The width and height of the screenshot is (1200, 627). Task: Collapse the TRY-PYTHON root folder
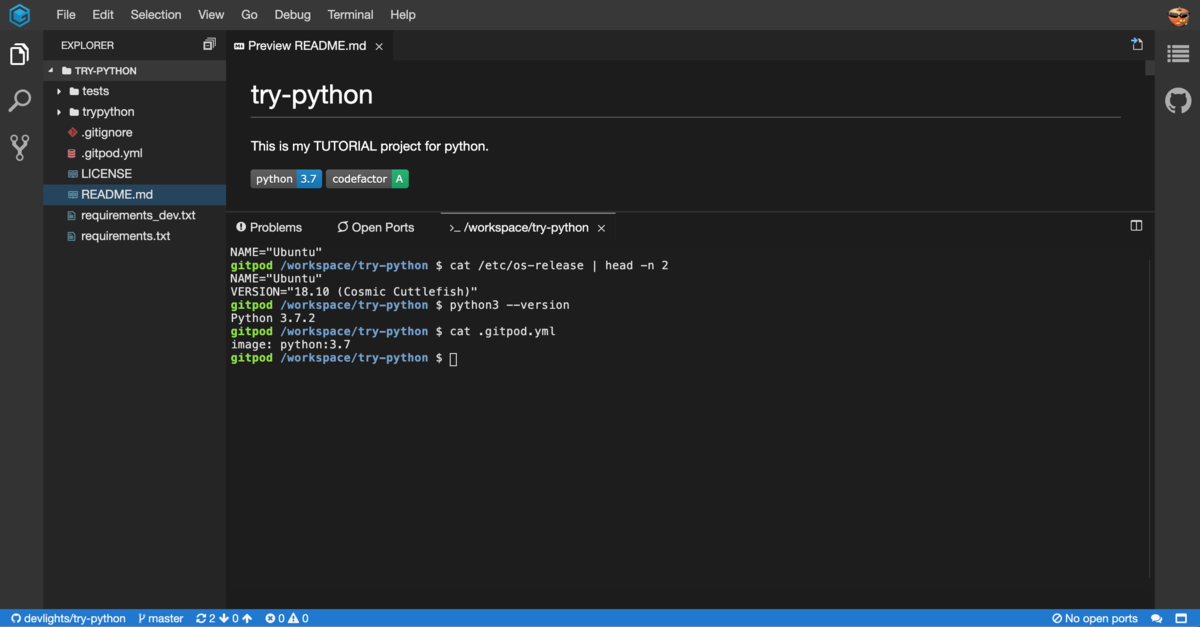tap(134, 71)
